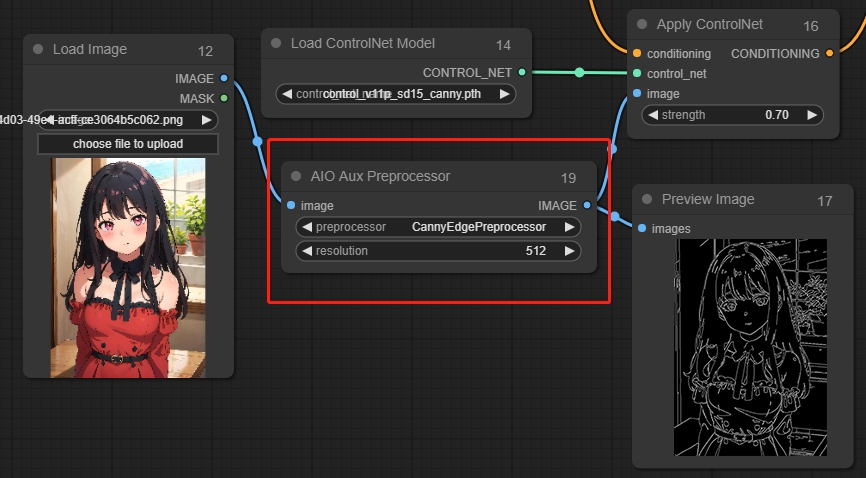Select next image file with right arrow
Image resolution: width=866 pixels, height=478 pixels.
click(x=207, y=120)
